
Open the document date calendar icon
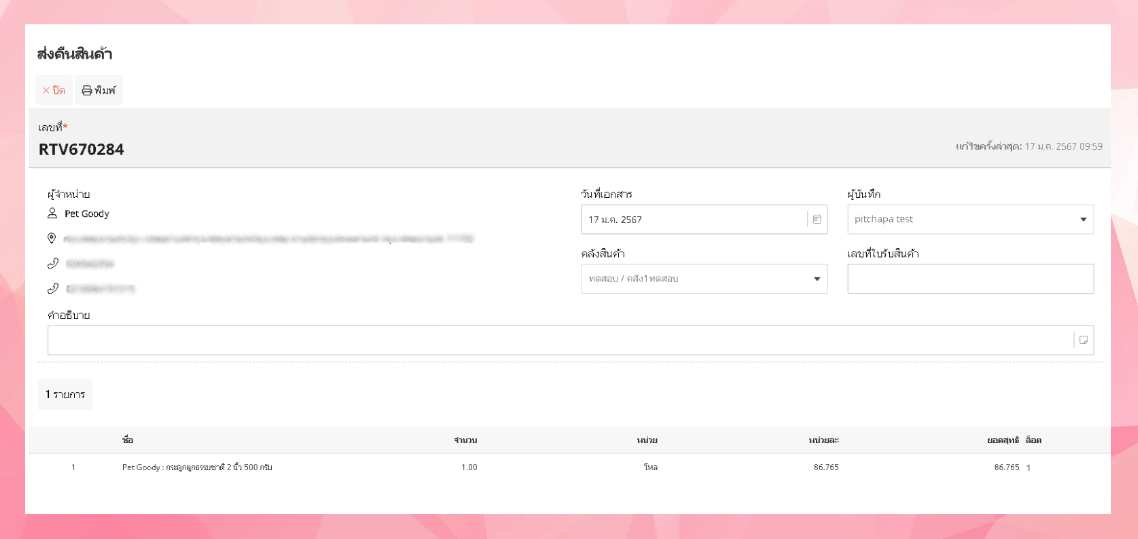[816, 219]
